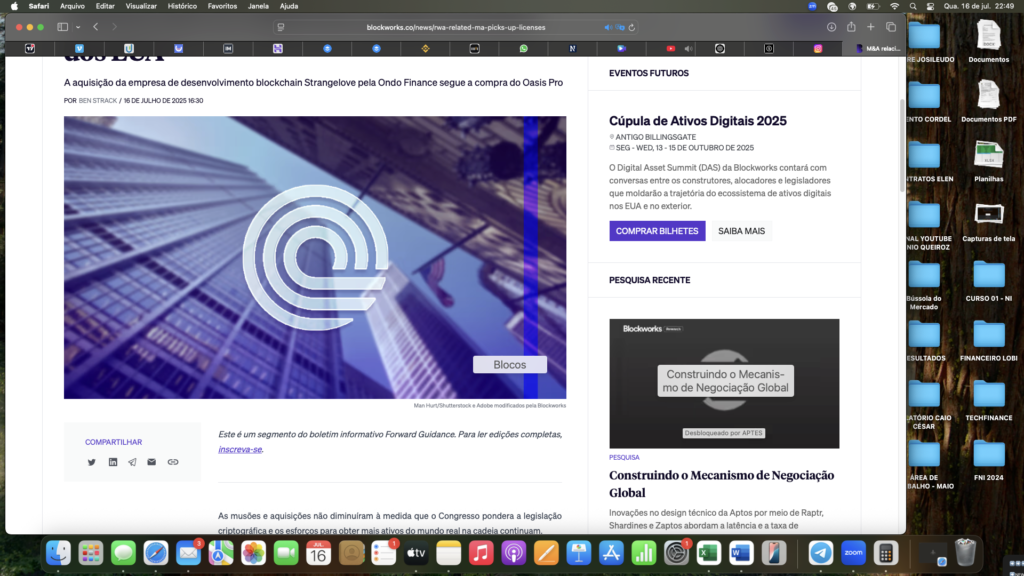Show Safari downloads
1024x576 pixels.
[831, 27]
